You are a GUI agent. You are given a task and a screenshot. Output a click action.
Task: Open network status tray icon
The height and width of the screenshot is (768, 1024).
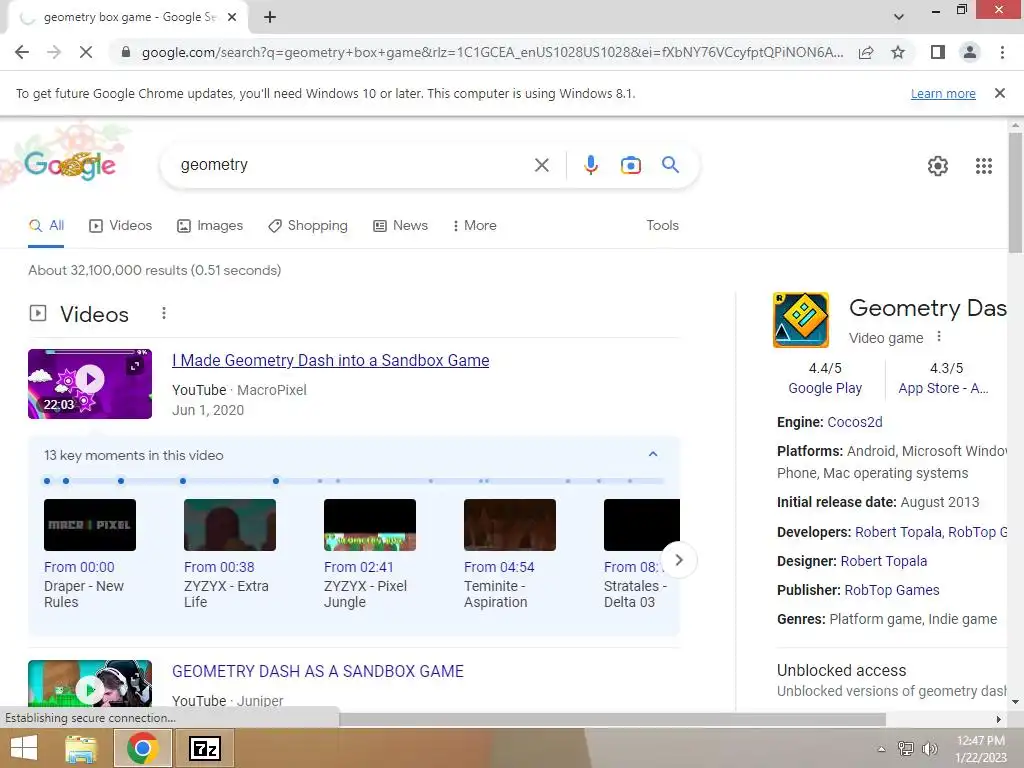[x=906, y=749]
